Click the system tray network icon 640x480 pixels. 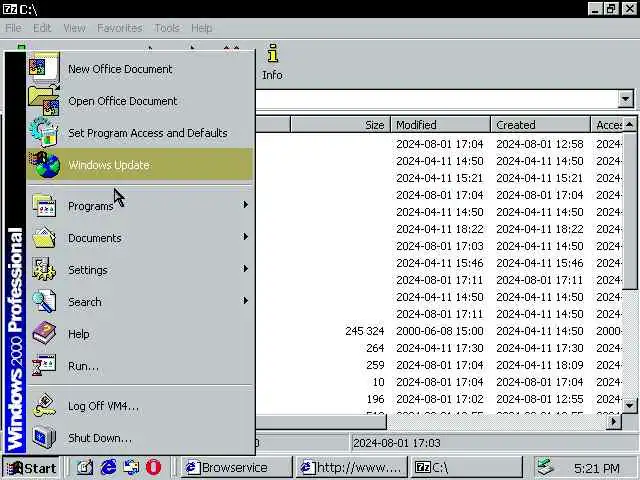[x=545, y=467]
